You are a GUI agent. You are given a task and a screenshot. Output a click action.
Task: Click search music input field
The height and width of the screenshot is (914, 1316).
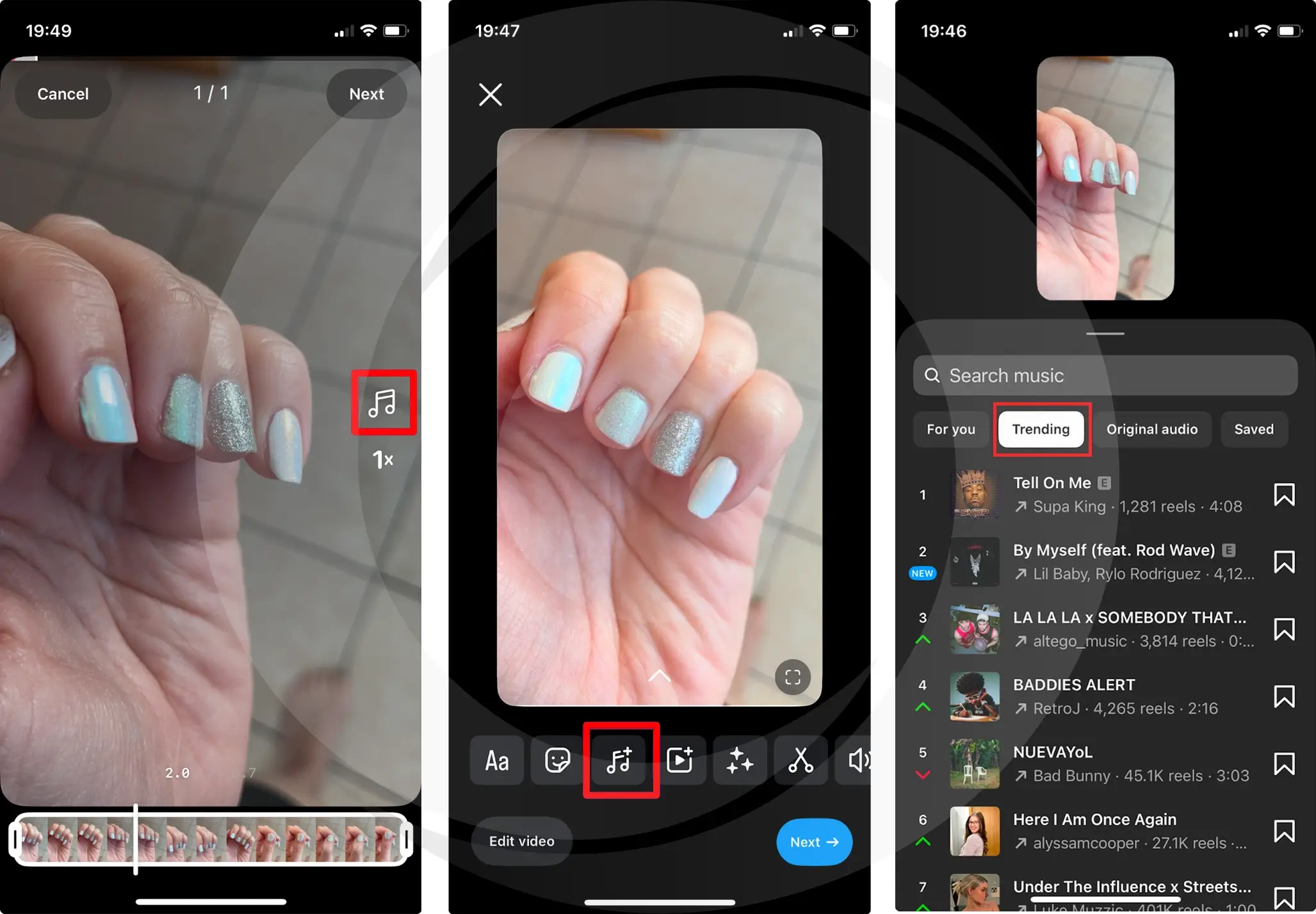(x=1097, y=375)
